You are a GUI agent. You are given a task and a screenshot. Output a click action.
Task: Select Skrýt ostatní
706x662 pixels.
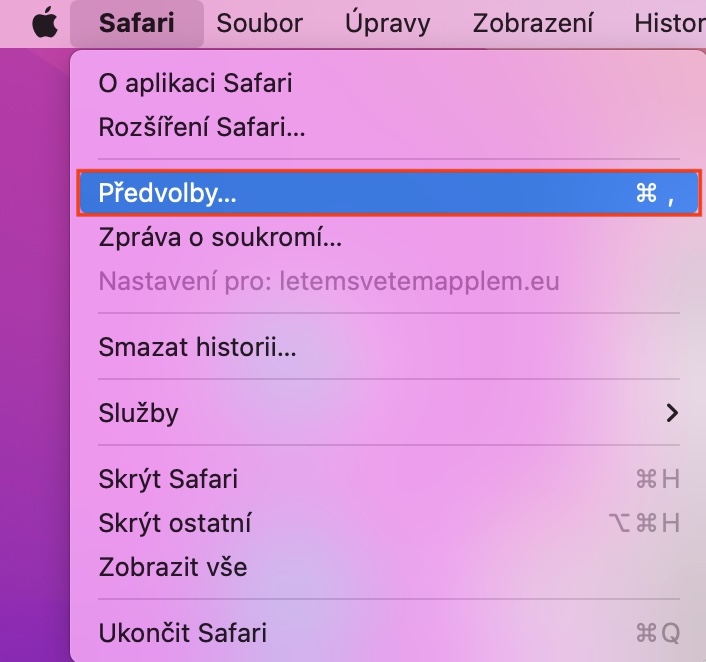click(175, 523)
